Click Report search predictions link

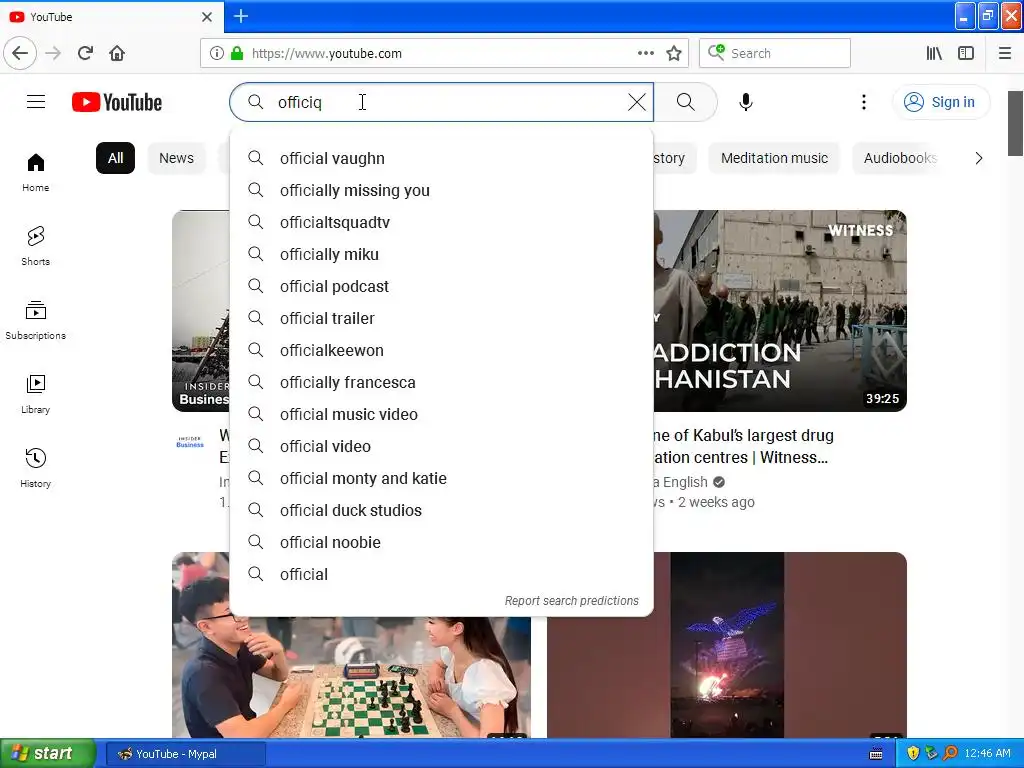tap(571, 600)
